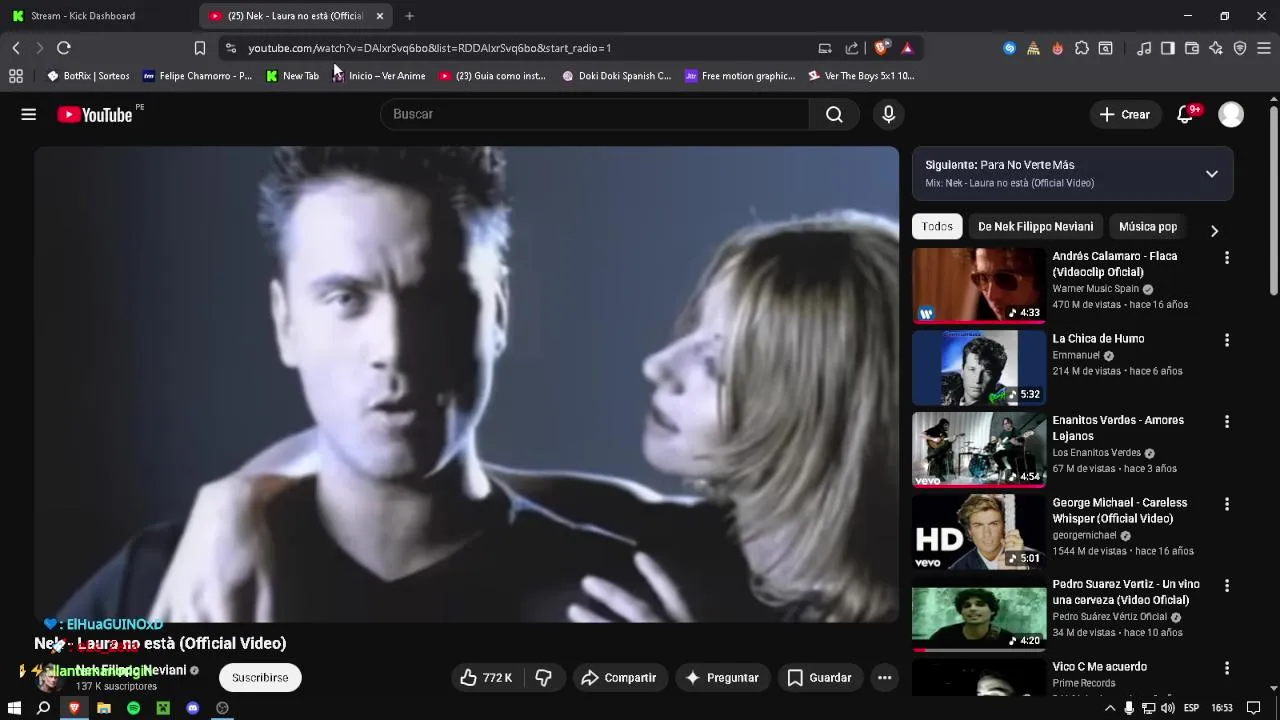The width and height of the screenshot is (1280, 720).
Task: Open the account avatar menu
Action: click(x=1231, y=114)
